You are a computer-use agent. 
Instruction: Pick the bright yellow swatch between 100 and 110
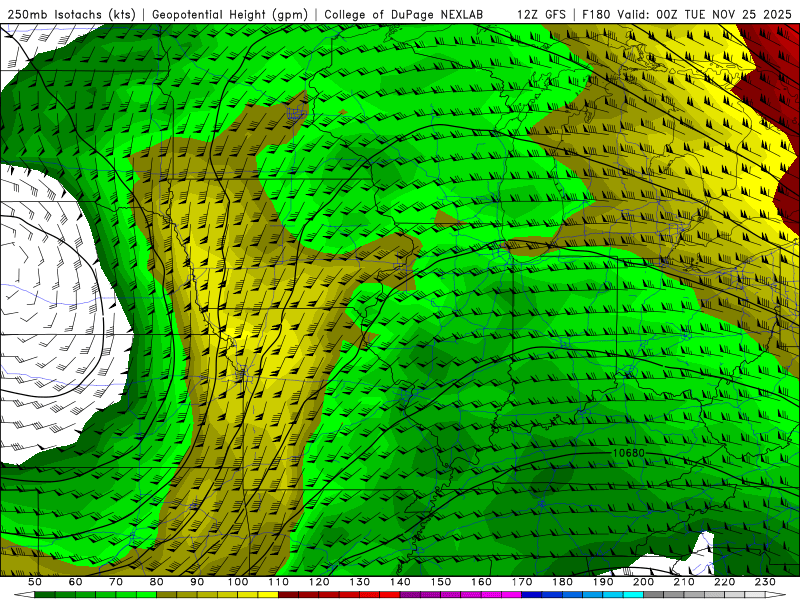pyautogui.click(x=268, y=595)
